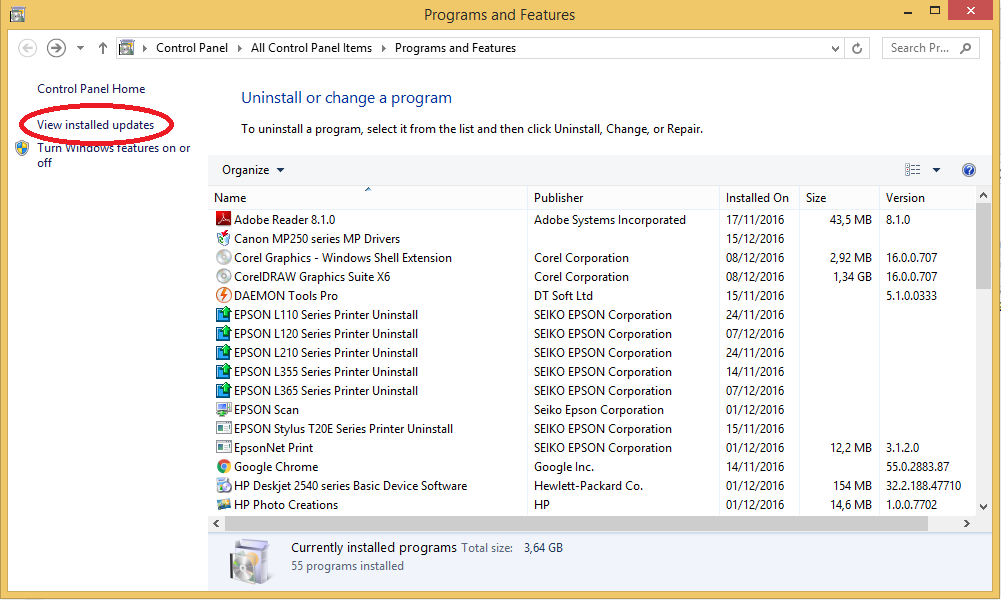Viewport: 1001px width, 600px height.
Task: Click the EPSON L365 Series Printer Uninstall icon
Action: tap(223, 390)
